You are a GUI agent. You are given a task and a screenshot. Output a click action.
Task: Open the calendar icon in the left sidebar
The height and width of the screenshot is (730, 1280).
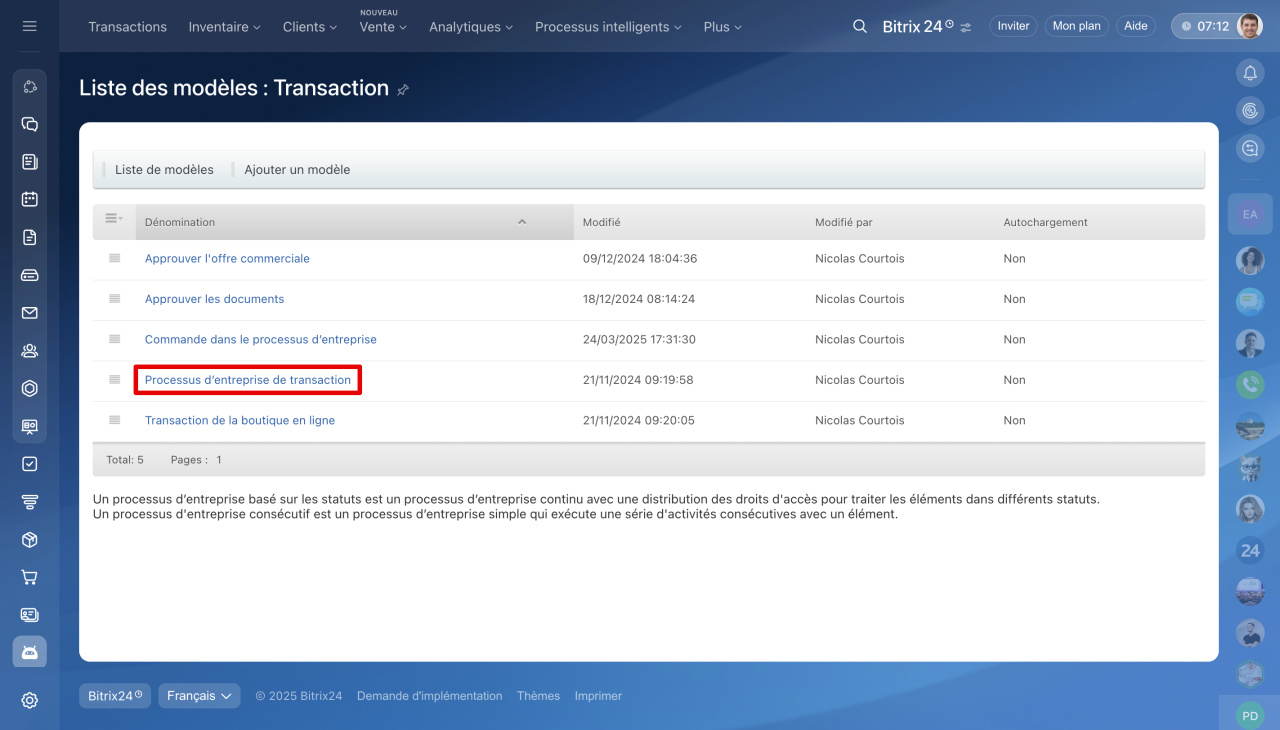point(29,199)
